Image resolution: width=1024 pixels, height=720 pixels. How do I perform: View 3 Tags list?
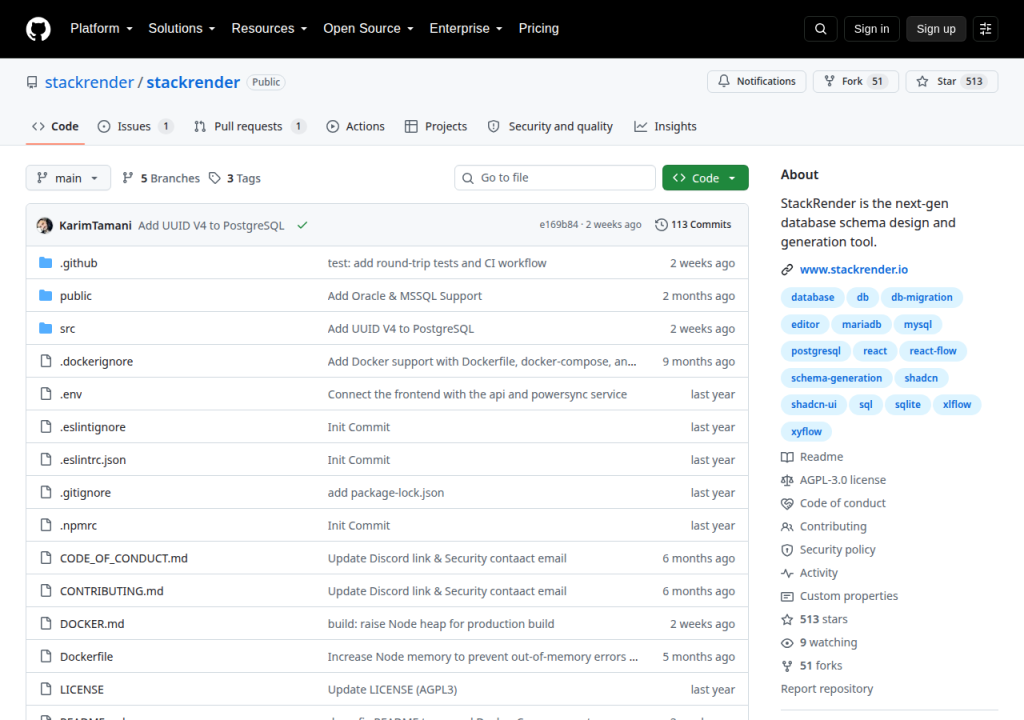pos(234,178)
